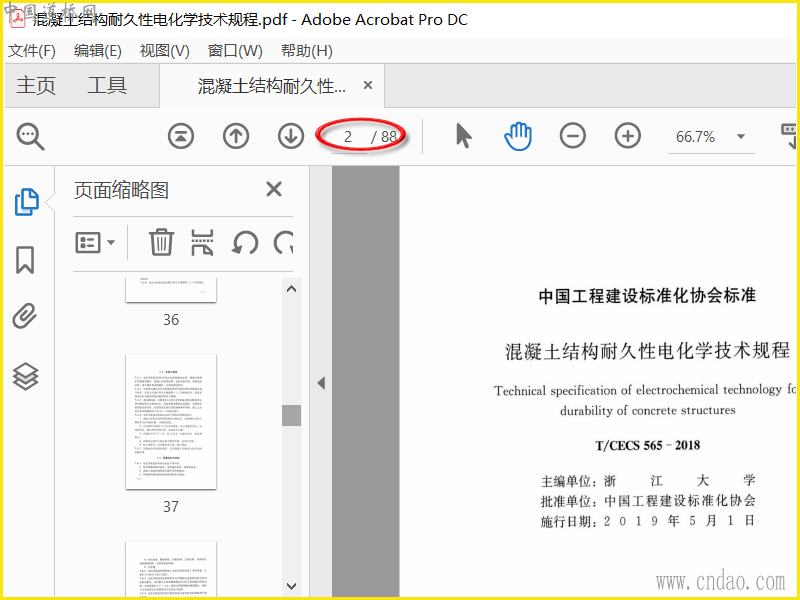The width and height of the screenshot is (800, 600).
Task: Click the Adobe Acrobat PDF icon in the title bar
Action: click(x=18, y=19)
